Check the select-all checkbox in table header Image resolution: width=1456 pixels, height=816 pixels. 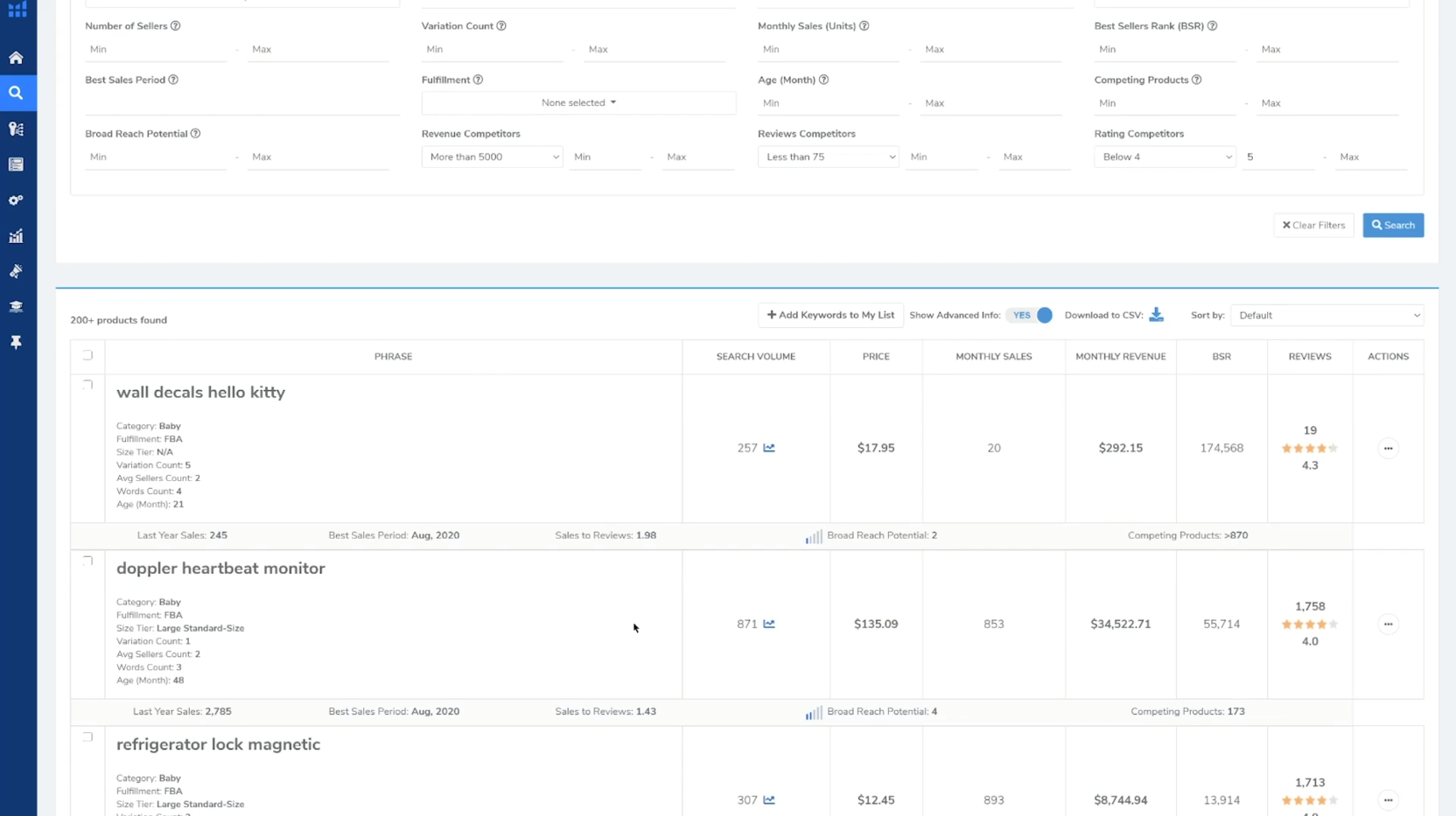click(x=87, y=356)
